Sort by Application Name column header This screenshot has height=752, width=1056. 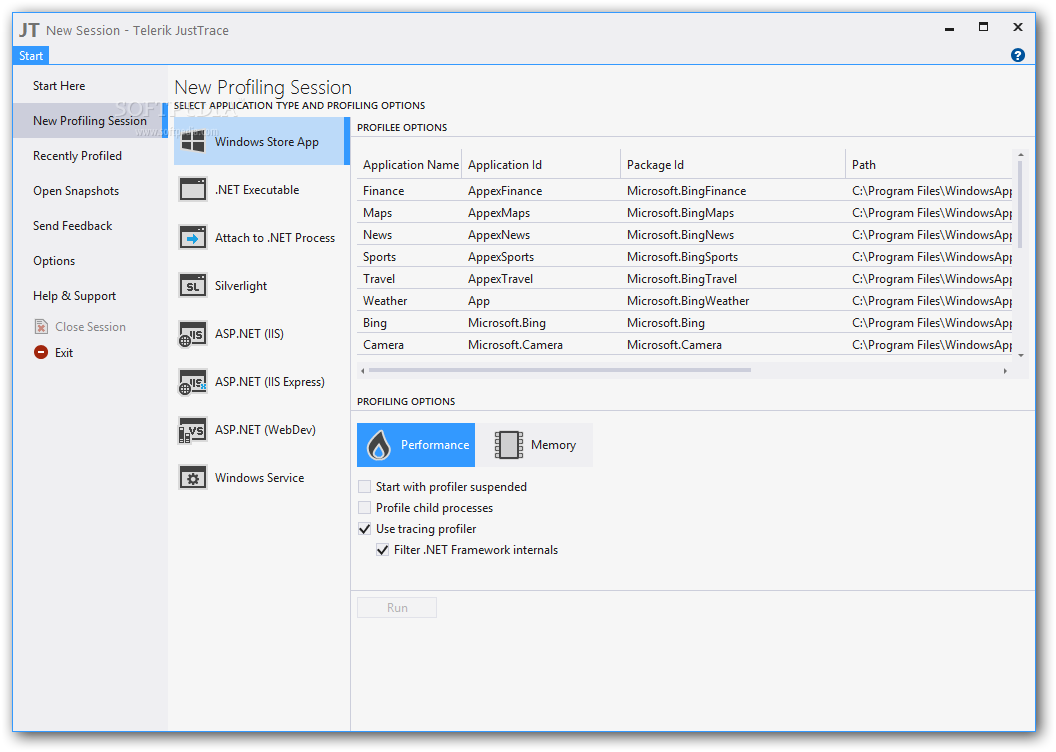point(410,165)
